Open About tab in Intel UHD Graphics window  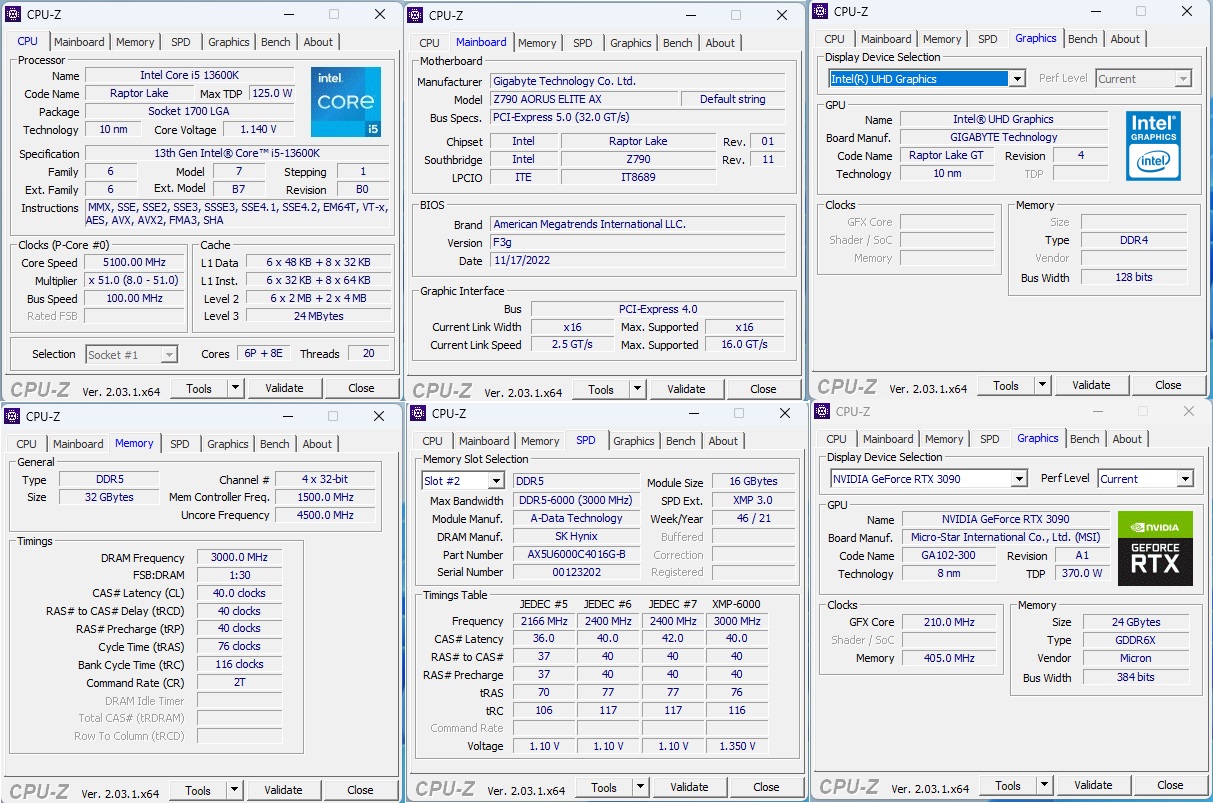tap(1125, 39)
